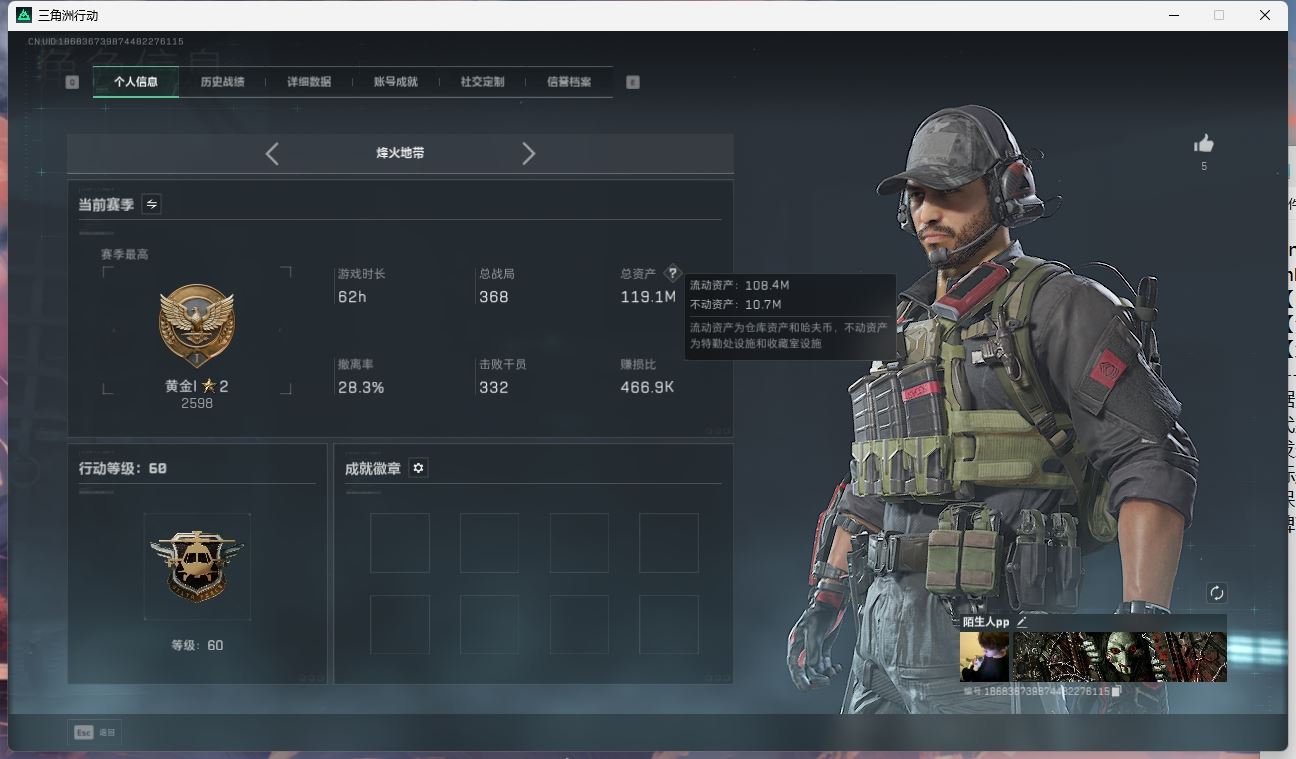
Task: Switch to the 历史战绩 tab
Action: pos(222,82)
